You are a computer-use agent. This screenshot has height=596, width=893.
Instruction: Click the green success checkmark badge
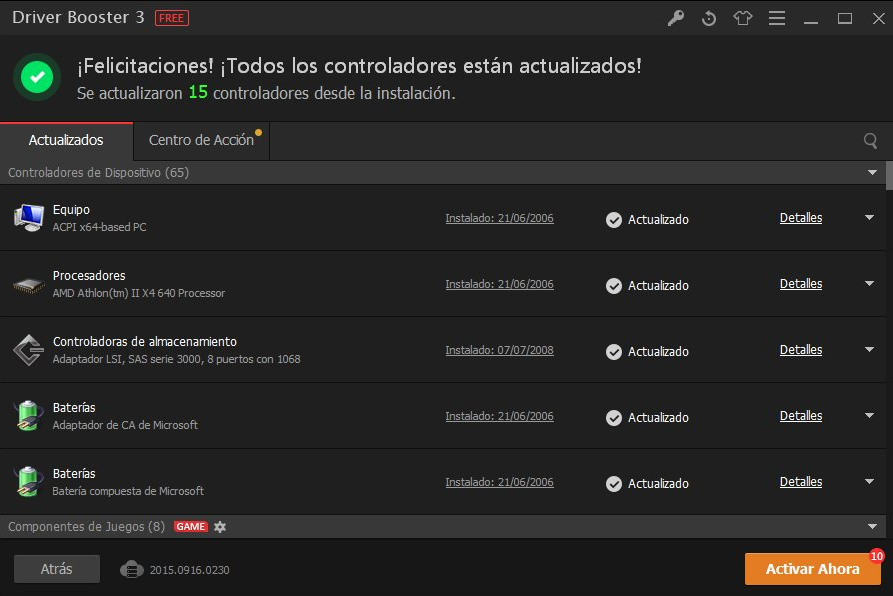click(36, 76)
